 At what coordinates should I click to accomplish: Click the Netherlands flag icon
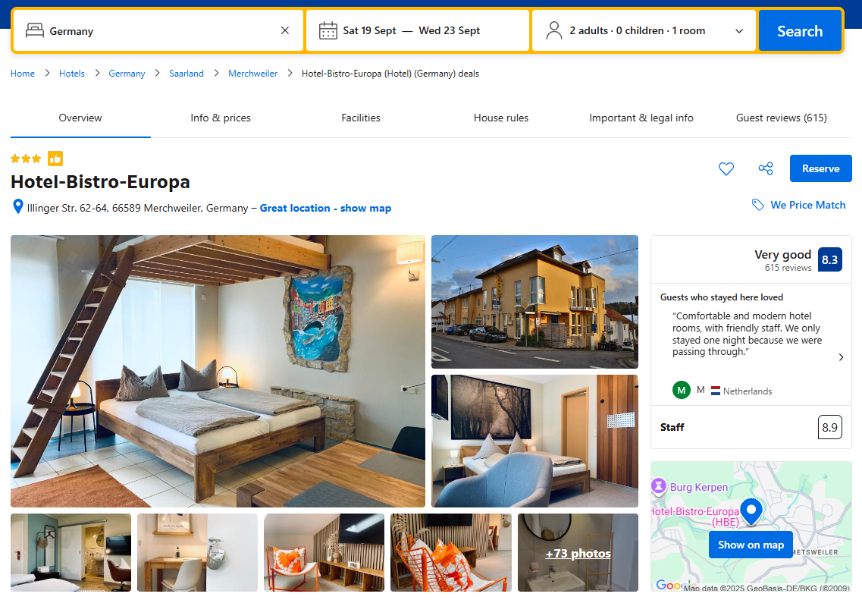tap(715, 390)
